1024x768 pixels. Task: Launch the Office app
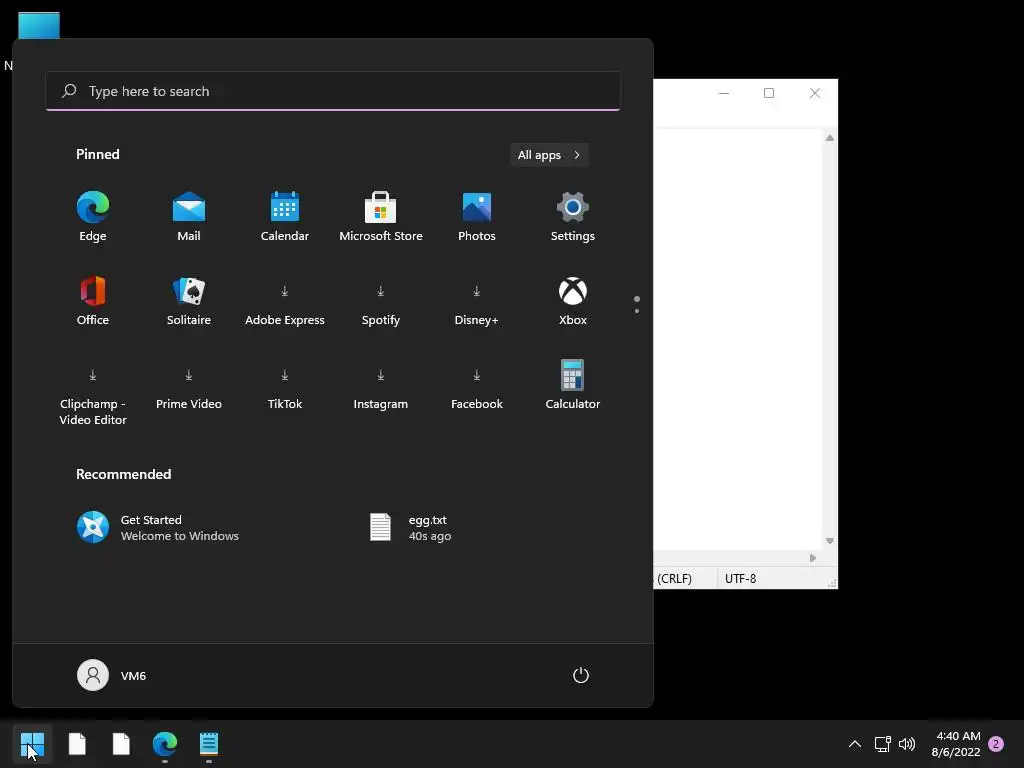tap(93, 301)
